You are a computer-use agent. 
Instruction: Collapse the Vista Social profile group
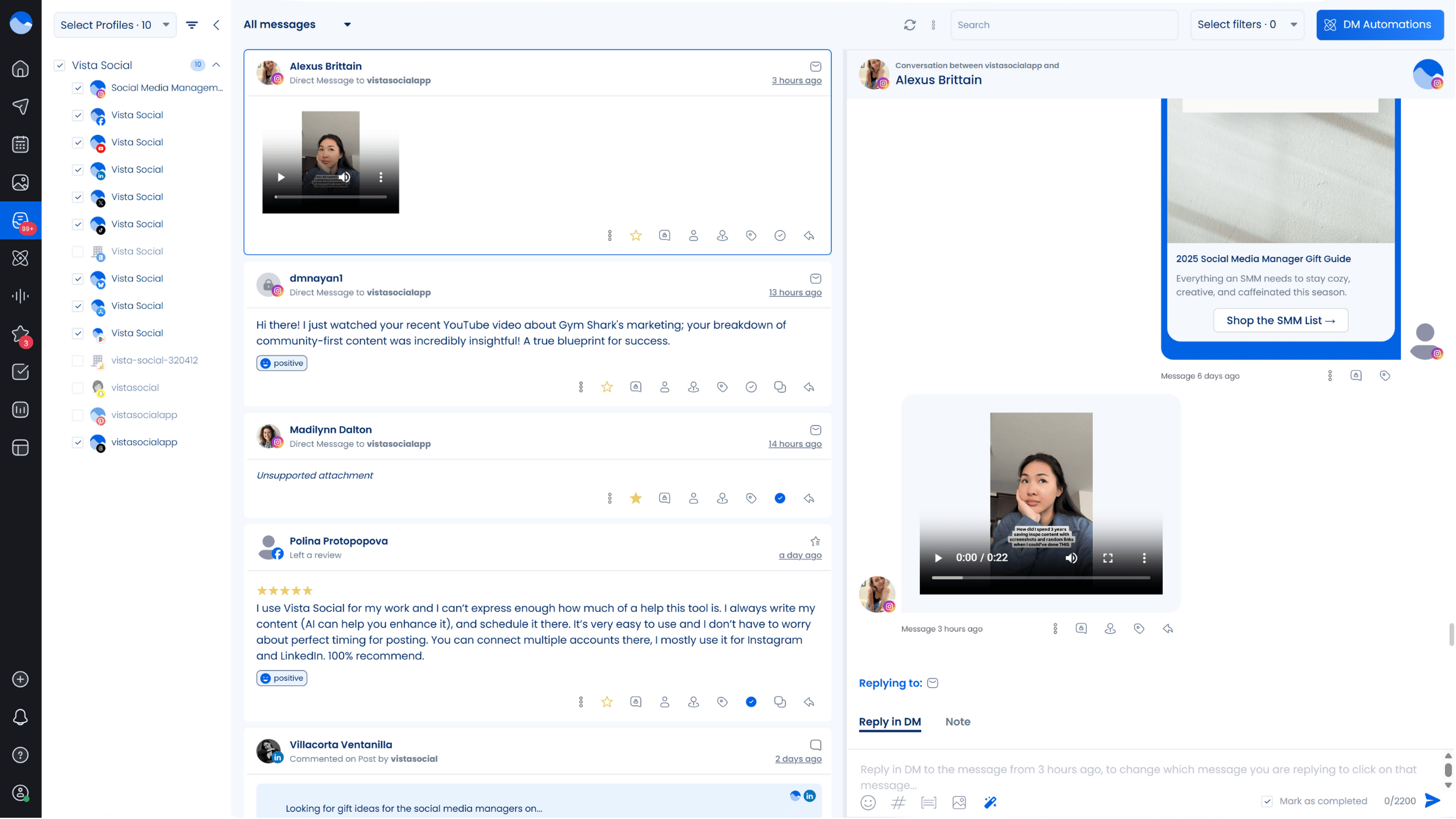(216, 65)
